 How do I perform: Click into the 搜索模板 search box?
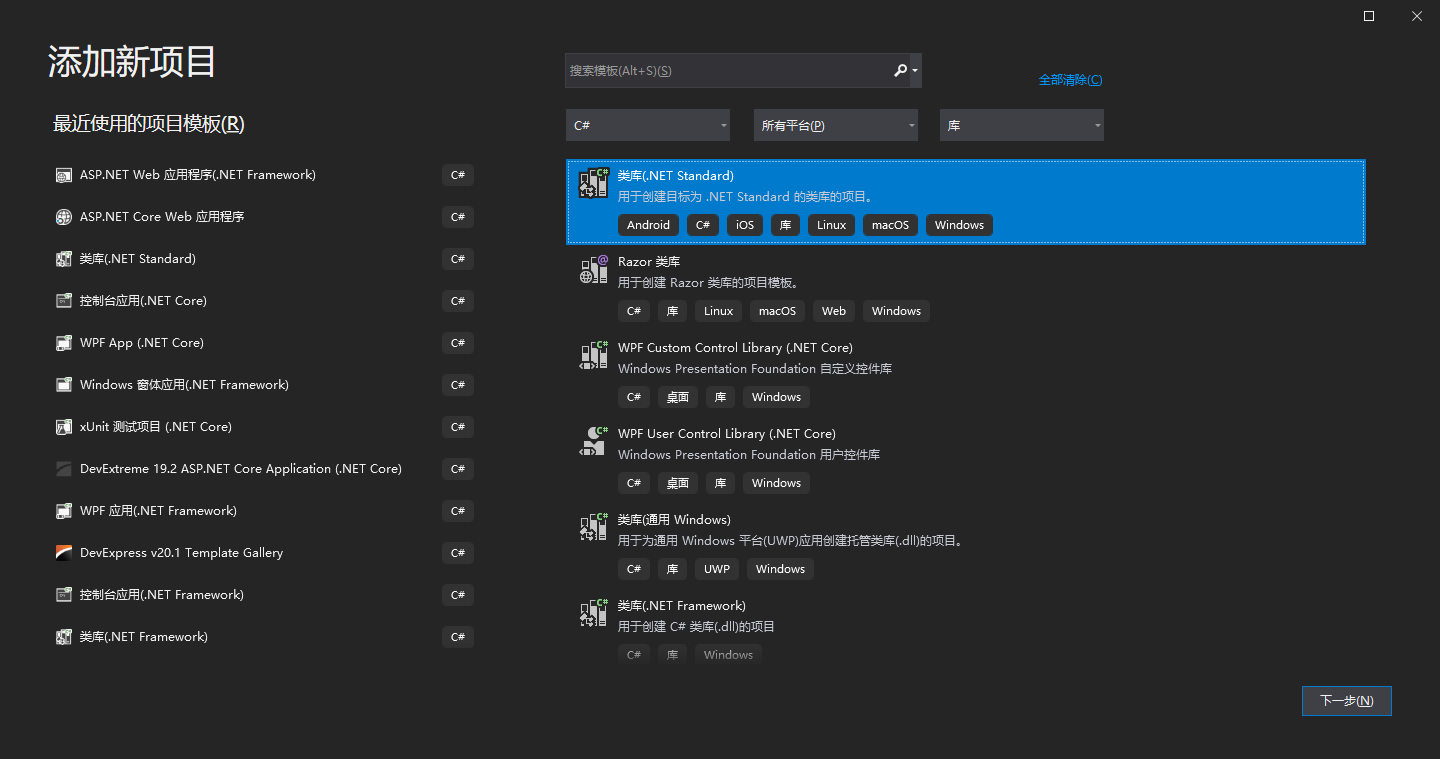coord(728,71)
